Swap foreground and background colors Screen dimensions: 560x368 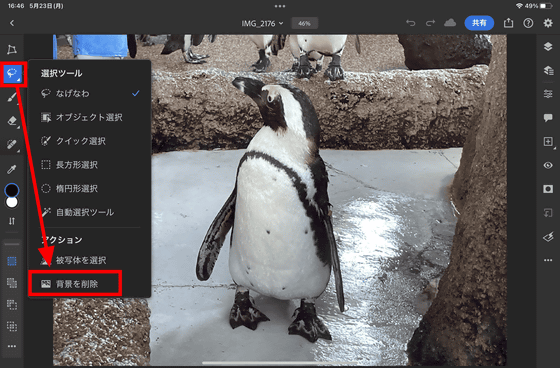(x=12, y=221)
